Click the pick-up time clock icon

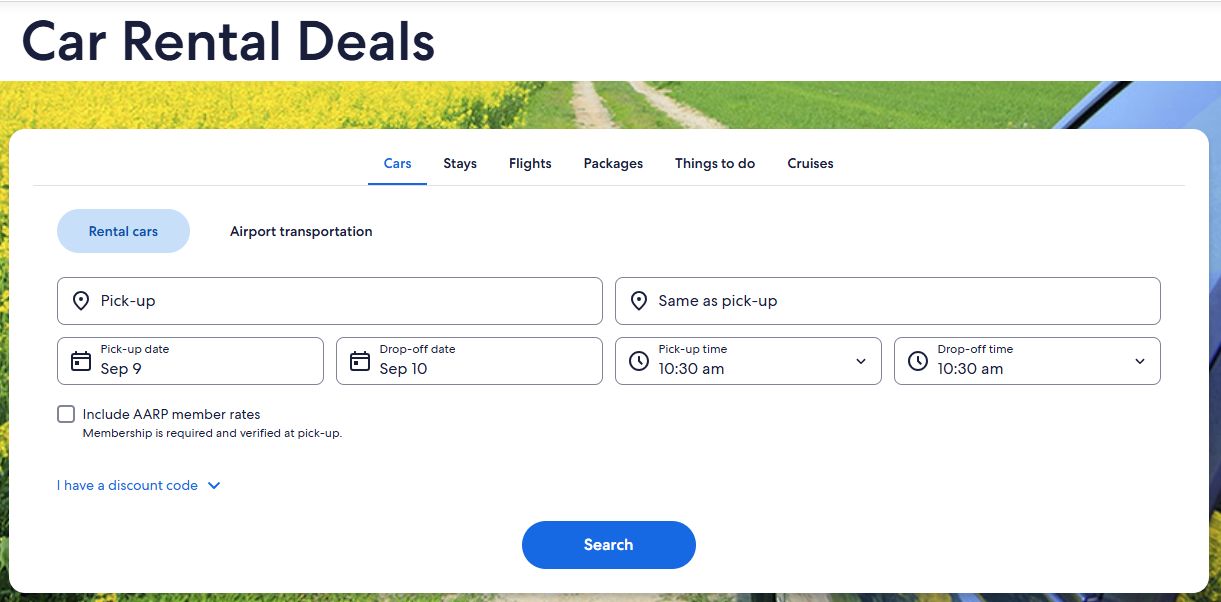point(639,361)
